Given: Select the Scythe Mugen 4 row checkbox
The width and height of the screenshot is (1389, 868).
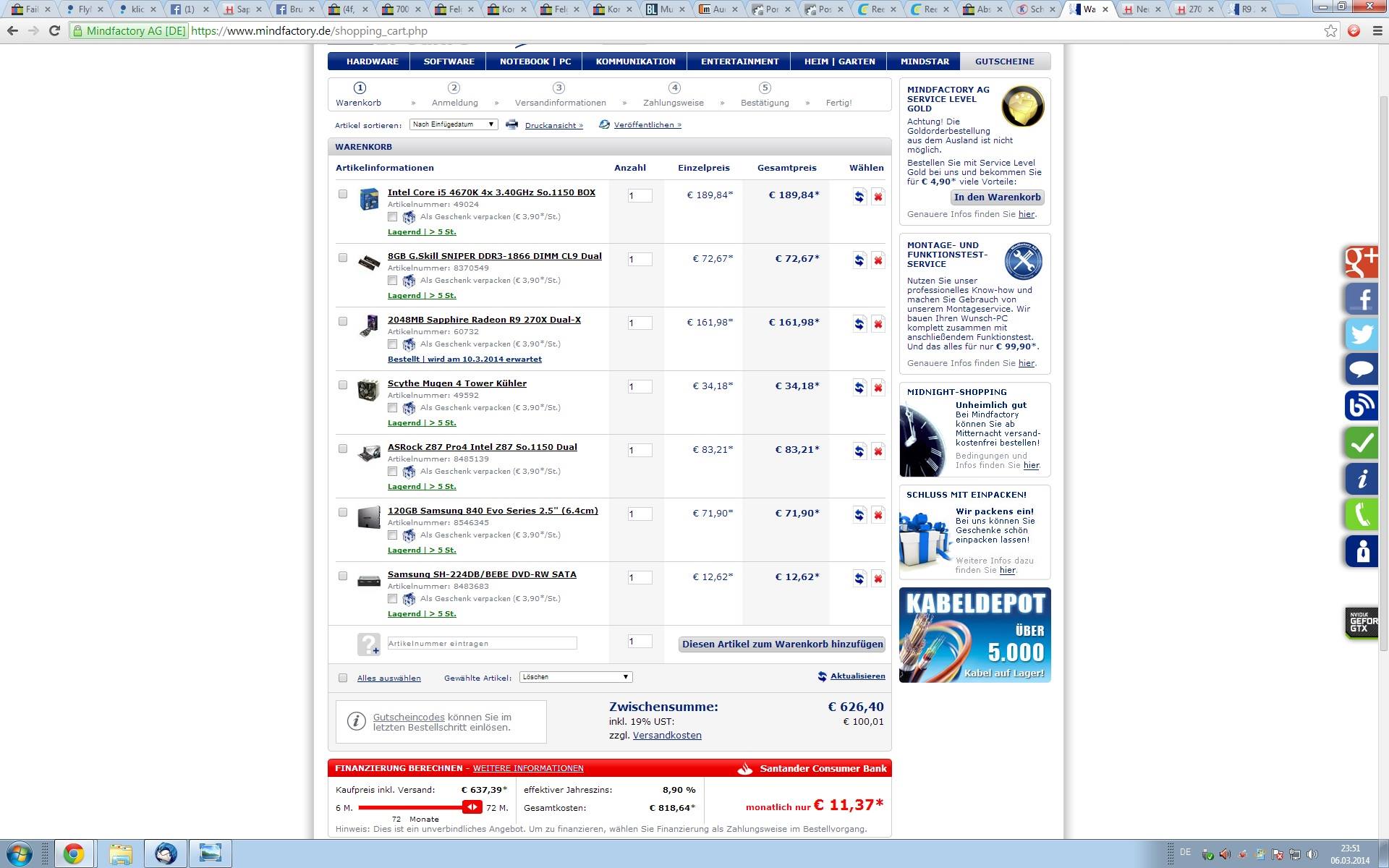Looking at the screenshot, I should point(343,385).
